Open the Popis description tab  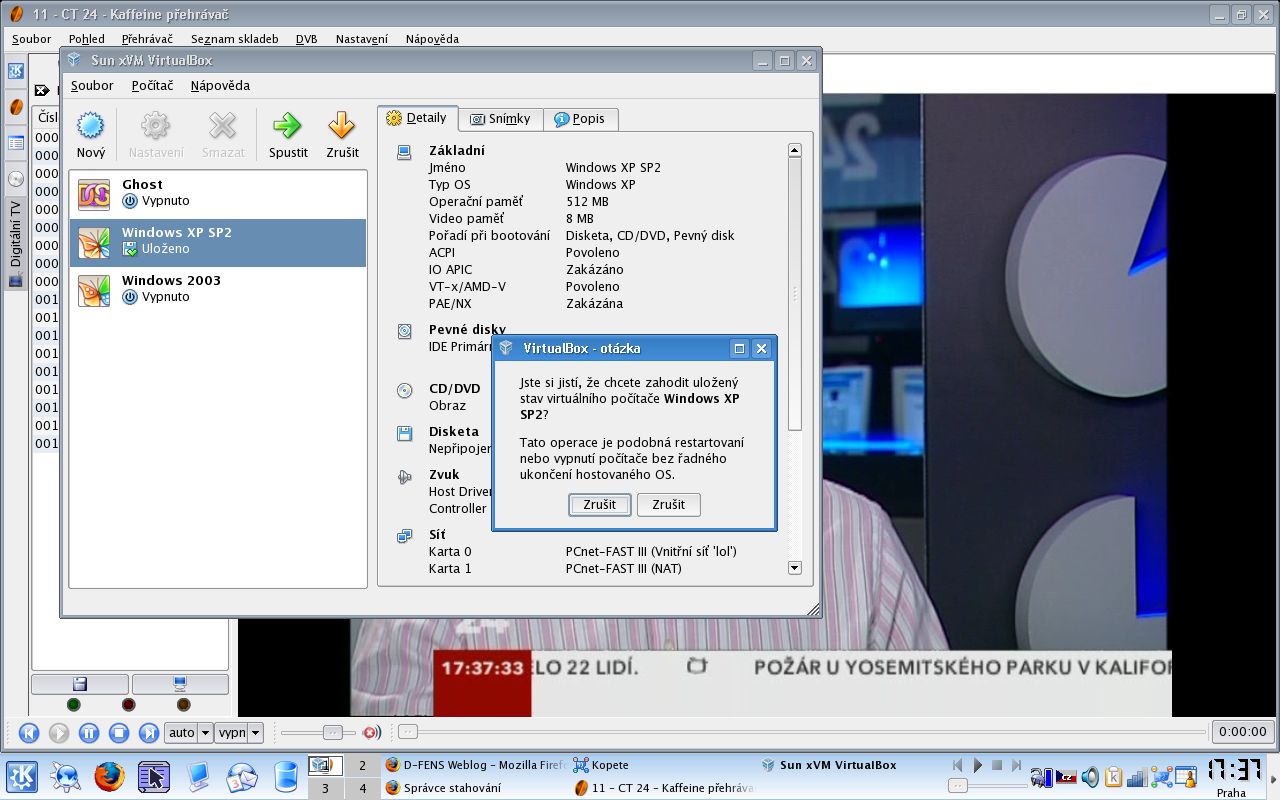(x=580, y=119)
